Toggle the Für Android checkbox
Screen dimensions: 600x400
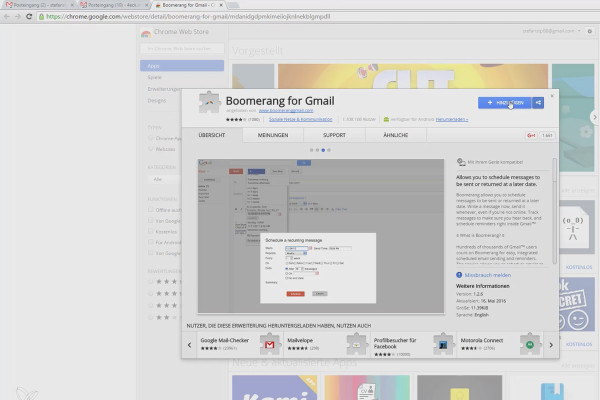tap(150, 242)
